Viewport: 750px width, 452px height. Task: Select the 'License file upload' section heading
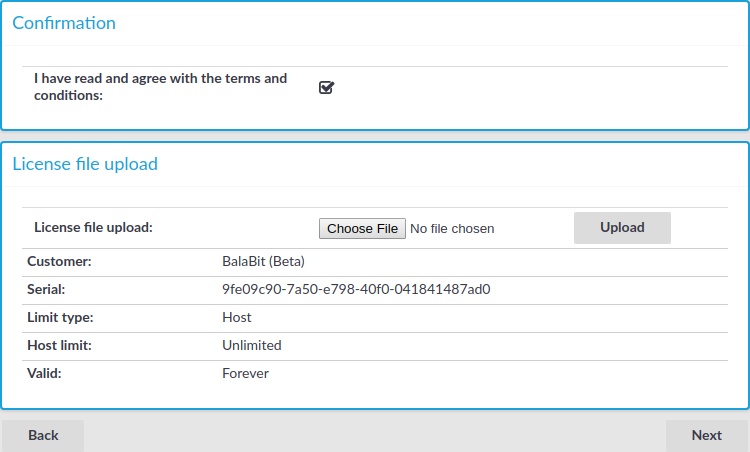pos(85,164)
